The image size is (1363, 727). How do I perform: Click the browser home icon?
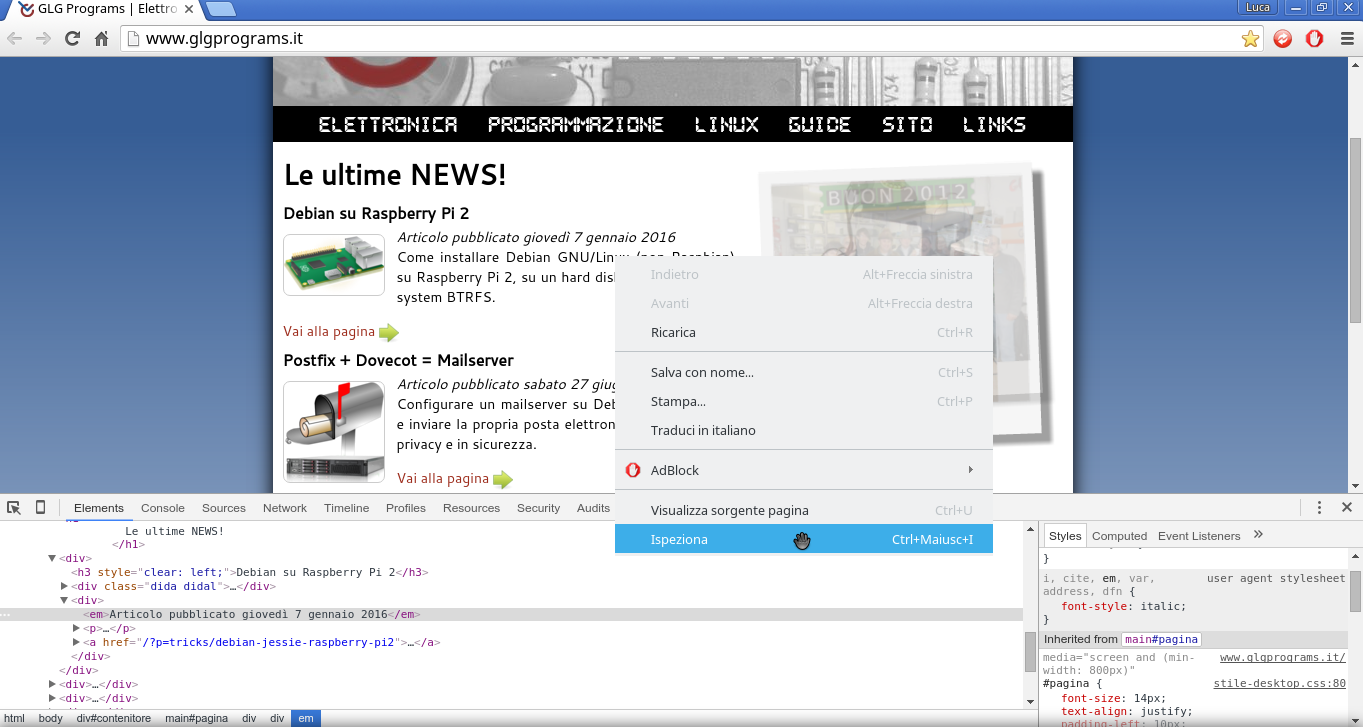(99, 39)
